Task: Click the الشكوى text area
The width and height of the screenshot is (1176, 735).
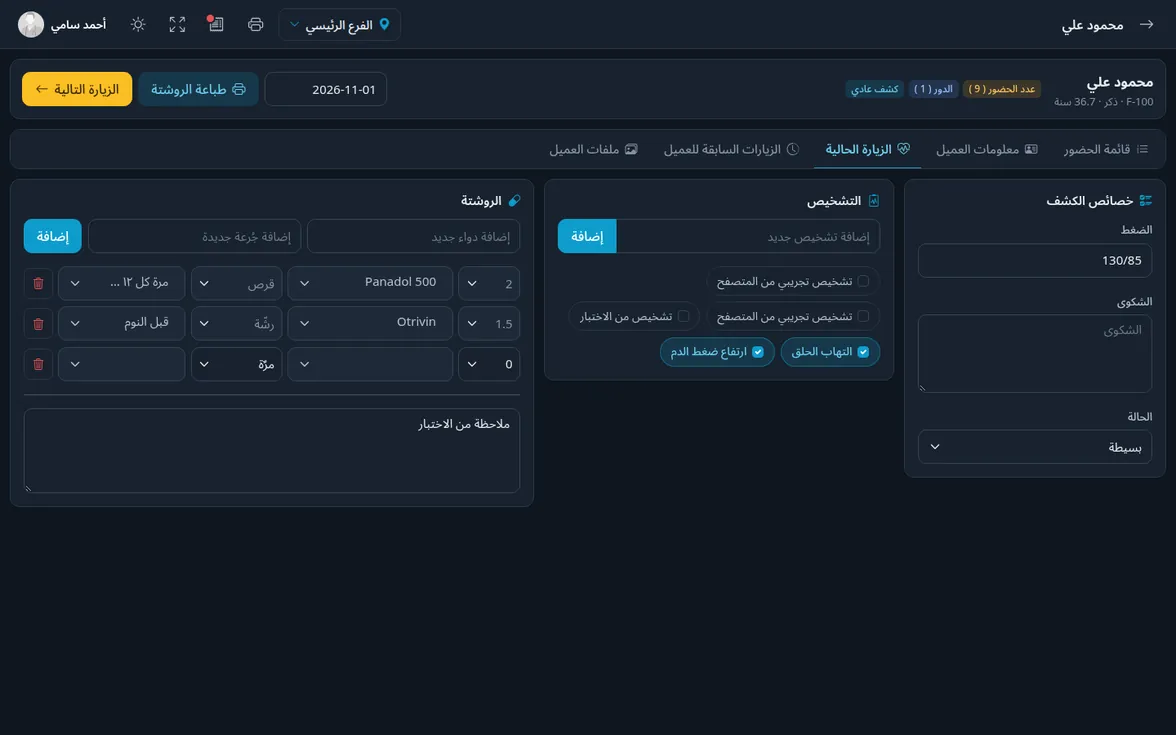Action: click(1035, 353)
